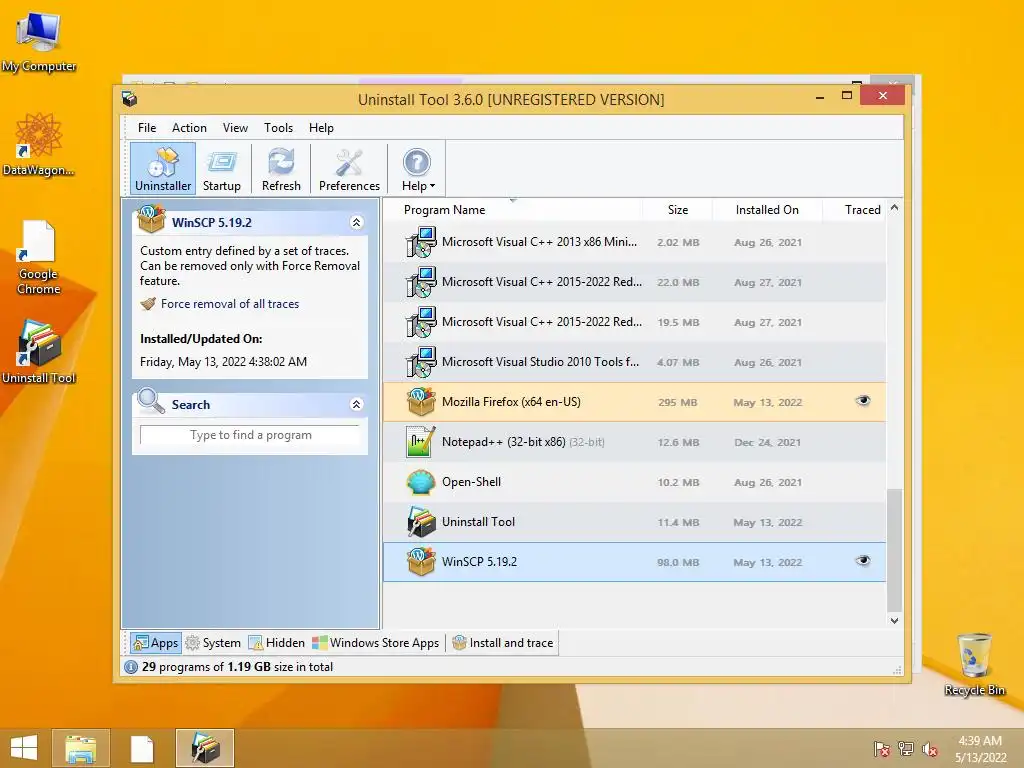
Task: Switch to the Hidden tab
Action: pos(277,643)
